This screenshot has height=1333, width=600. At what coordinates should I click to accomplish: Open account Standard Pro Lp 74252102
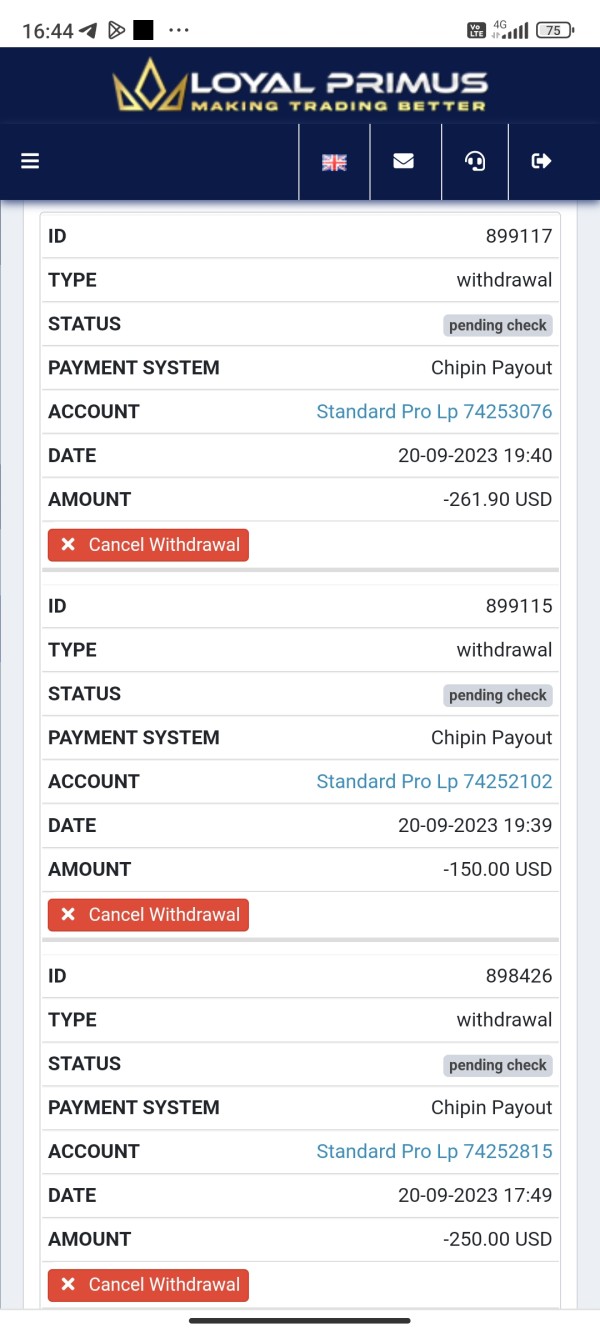(x=434, y=782)
